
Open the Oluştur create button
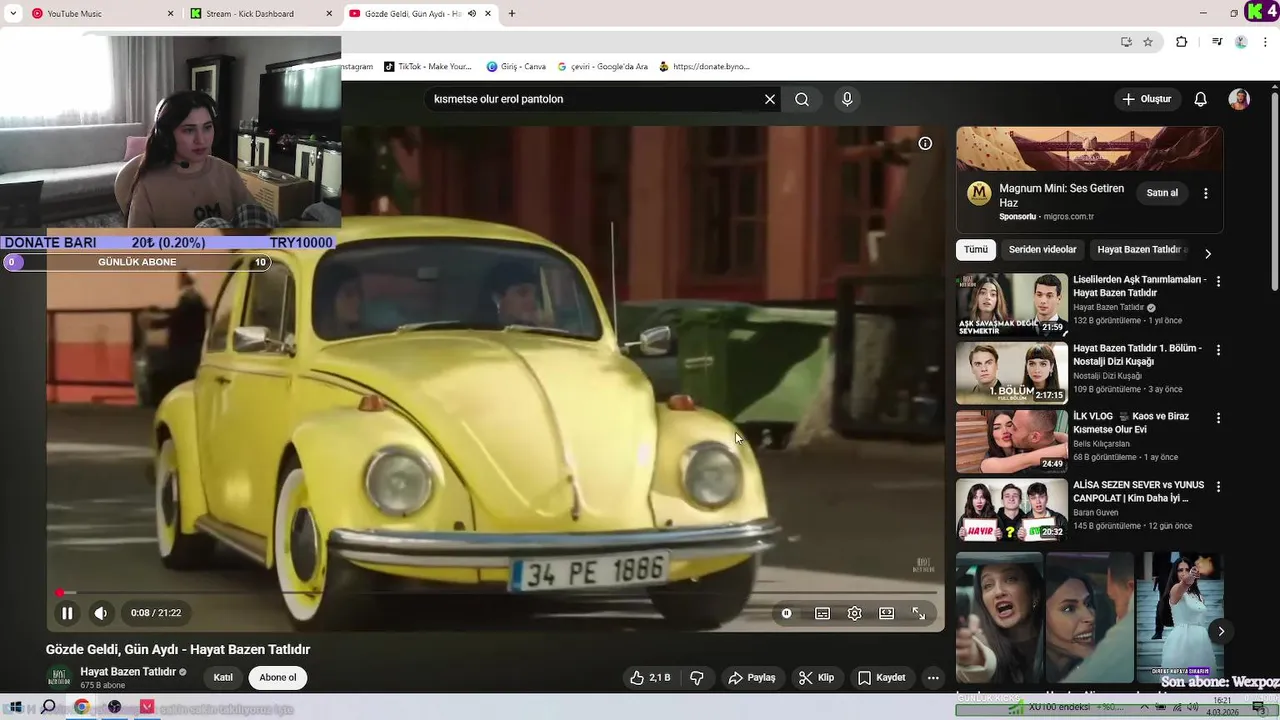[1146, 99]
